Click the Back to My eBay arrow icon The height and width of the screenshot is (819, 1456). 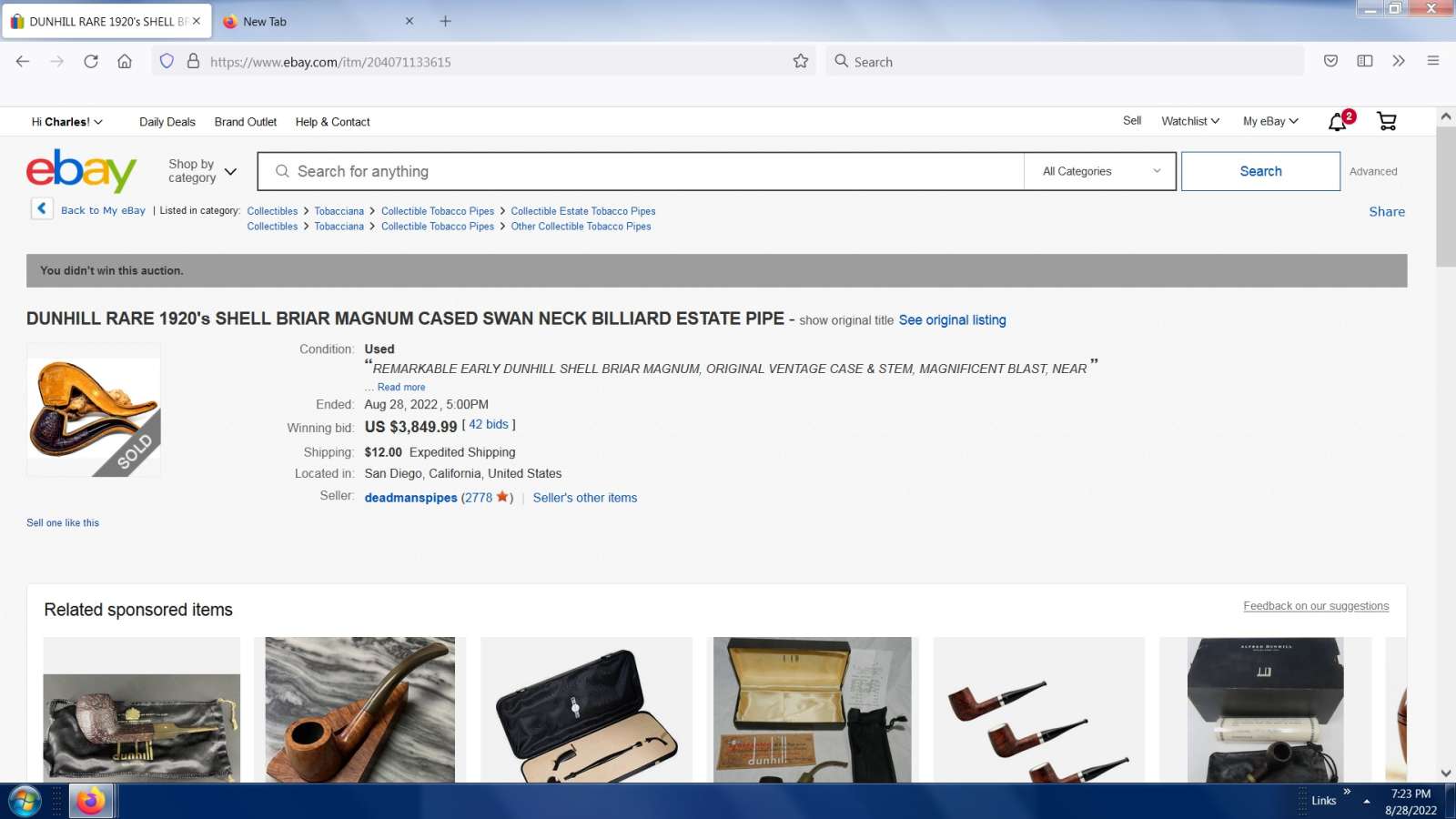pyautogui.click(x=42, y=209)
